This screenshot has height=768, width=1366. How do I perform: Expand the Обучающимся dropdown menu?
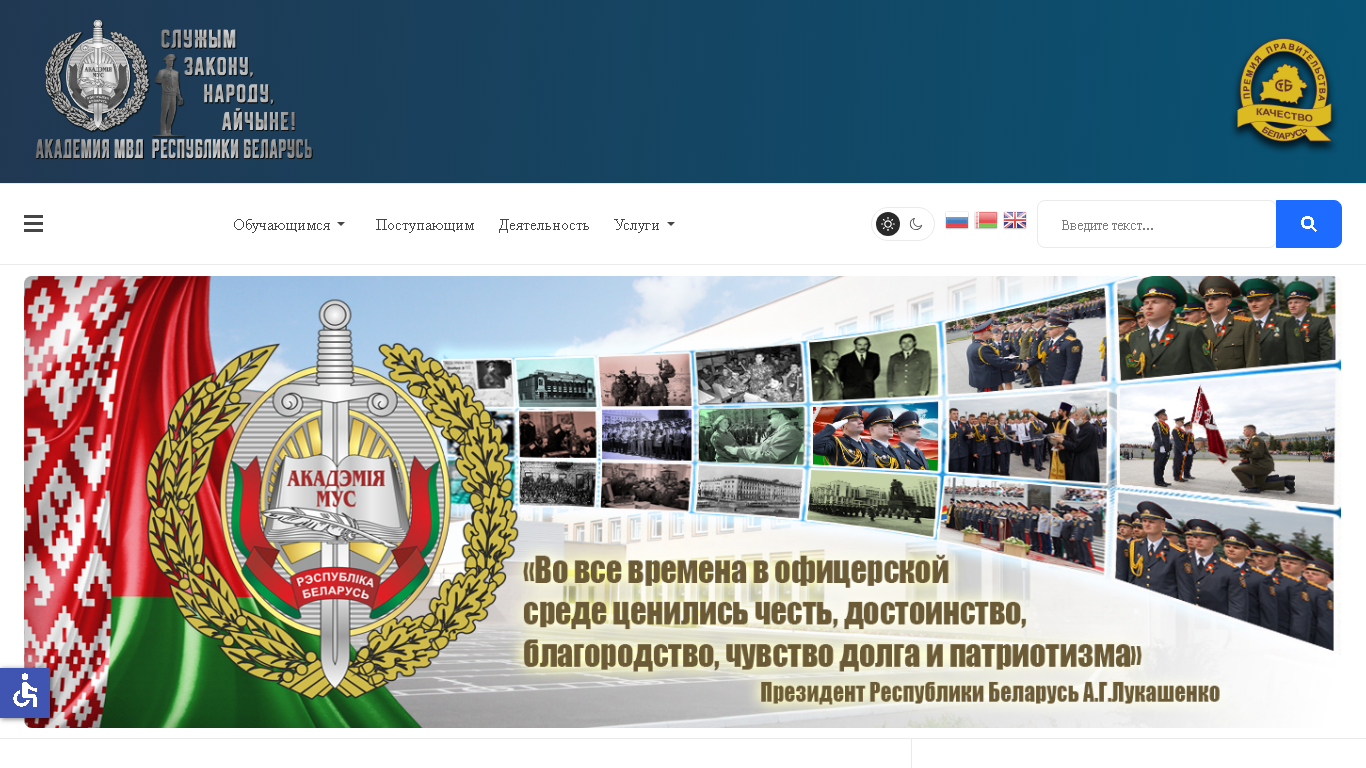click(289, 225)
